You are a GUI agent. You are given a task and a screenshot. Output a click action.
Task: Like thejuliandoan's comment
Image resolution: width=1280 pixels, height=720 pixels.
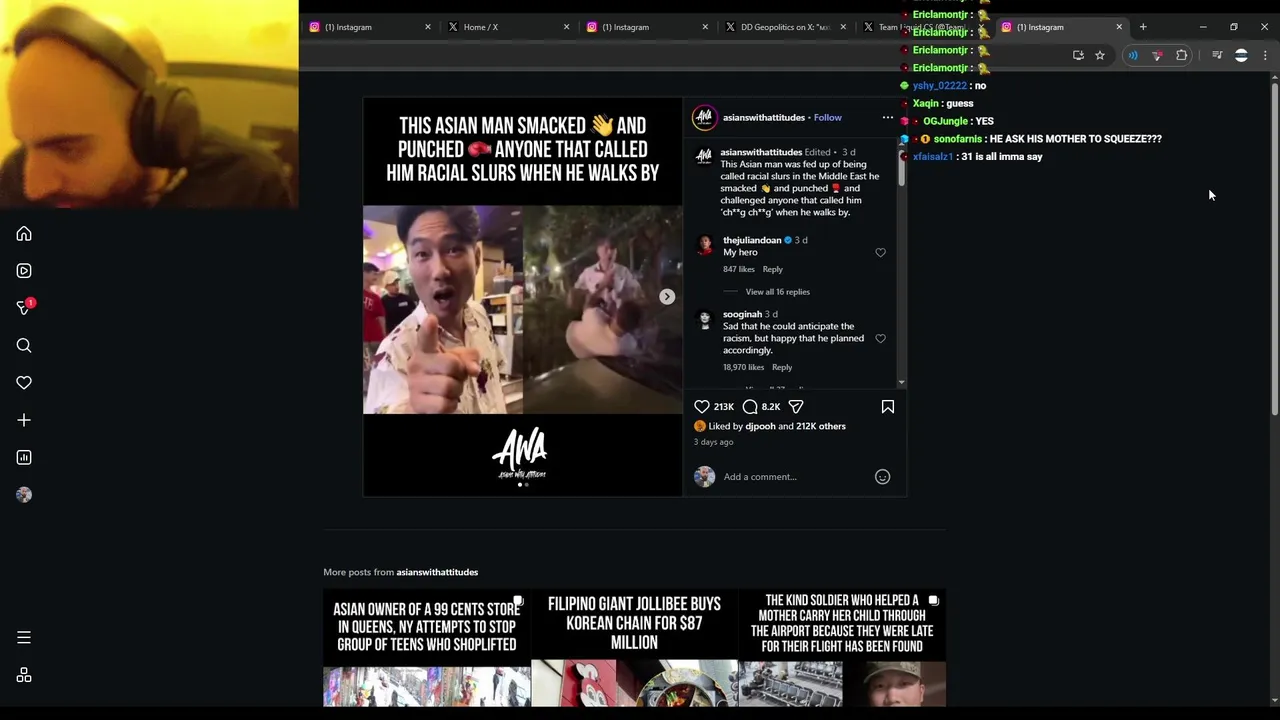tap(881, 253)
